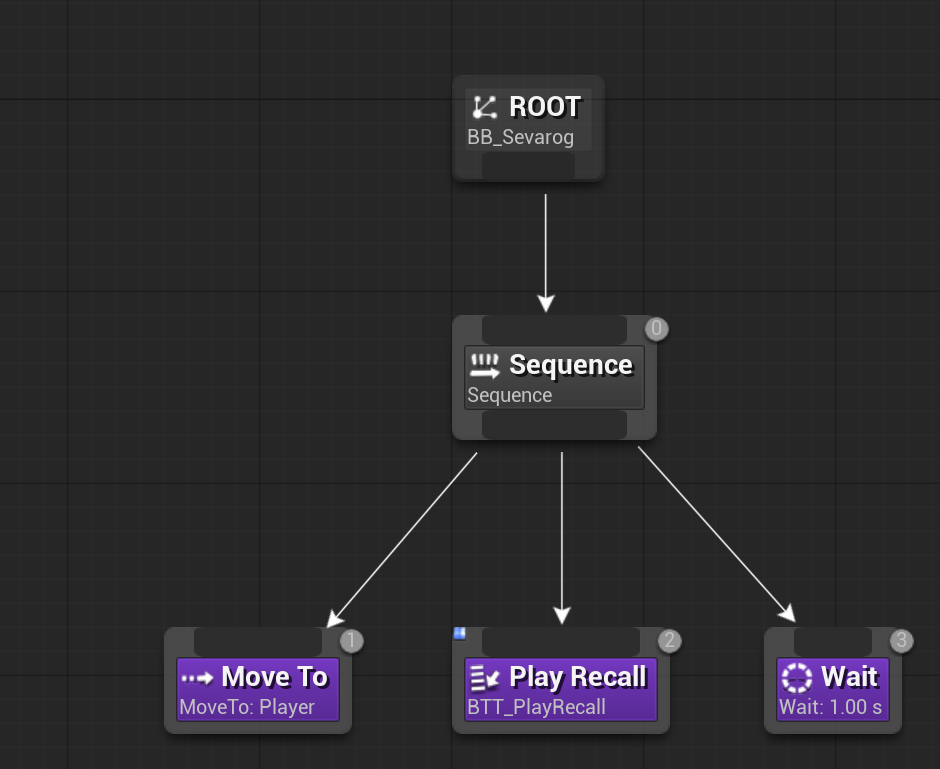
Task: Click the ROOT node bottom output pin
Action: 528,165
